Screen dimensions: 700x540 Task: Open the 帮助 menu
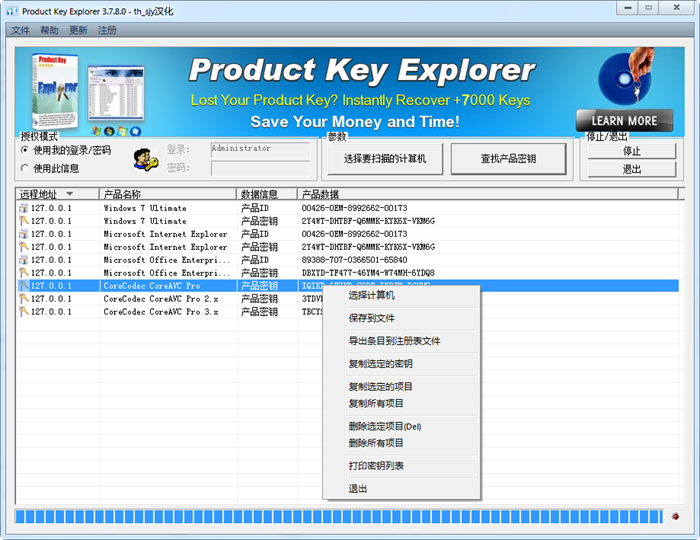(49, 30)
